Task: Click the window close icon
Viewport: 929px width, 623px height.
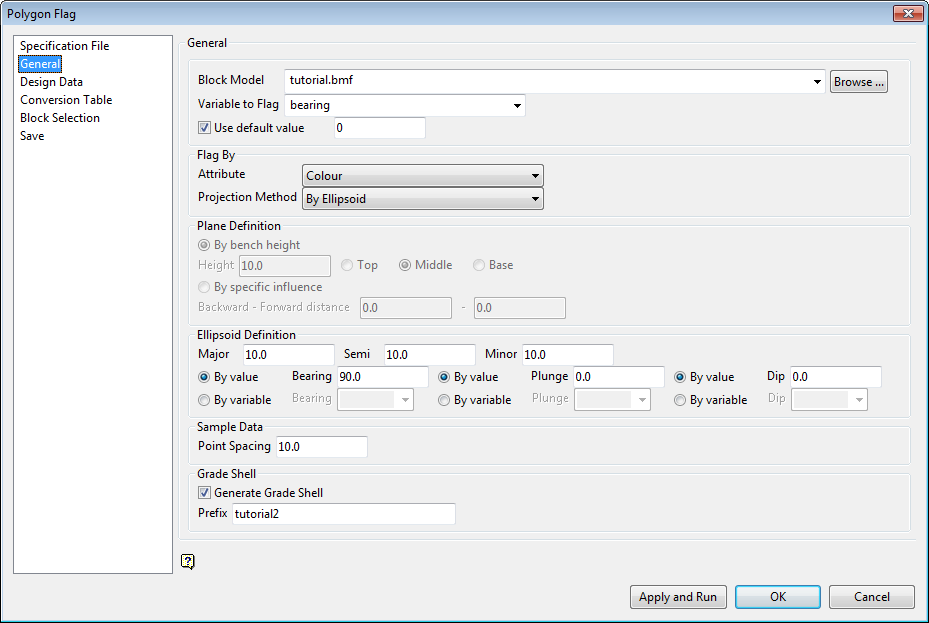Action: pos(908,13)
